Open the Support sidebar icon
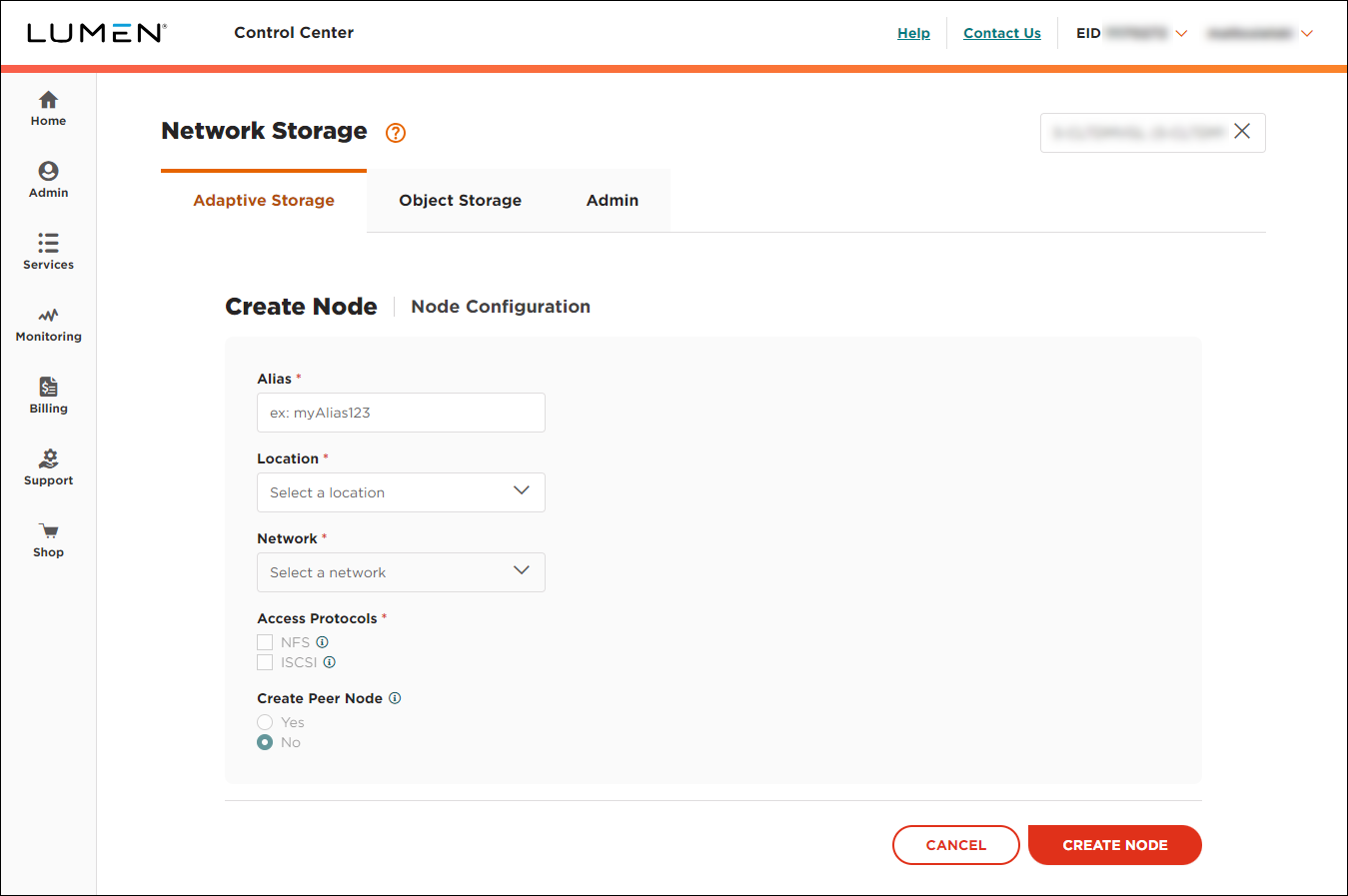1348x896 pixels. click(48, 458)
